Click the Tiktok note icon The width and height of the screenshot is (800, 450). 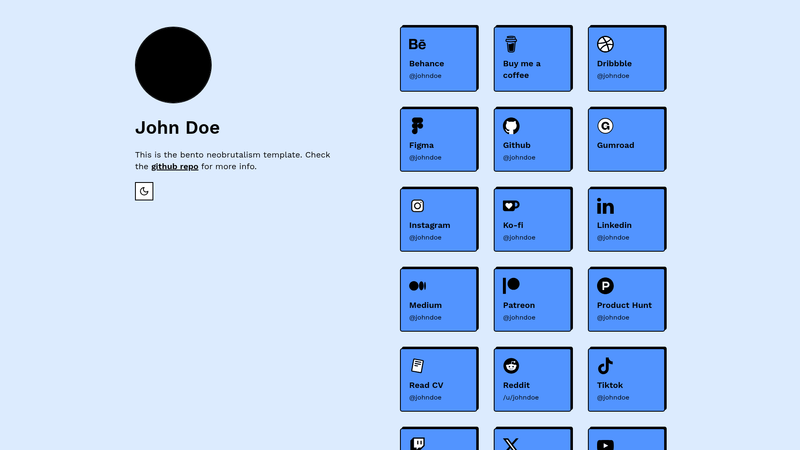[x=605, y=366]
